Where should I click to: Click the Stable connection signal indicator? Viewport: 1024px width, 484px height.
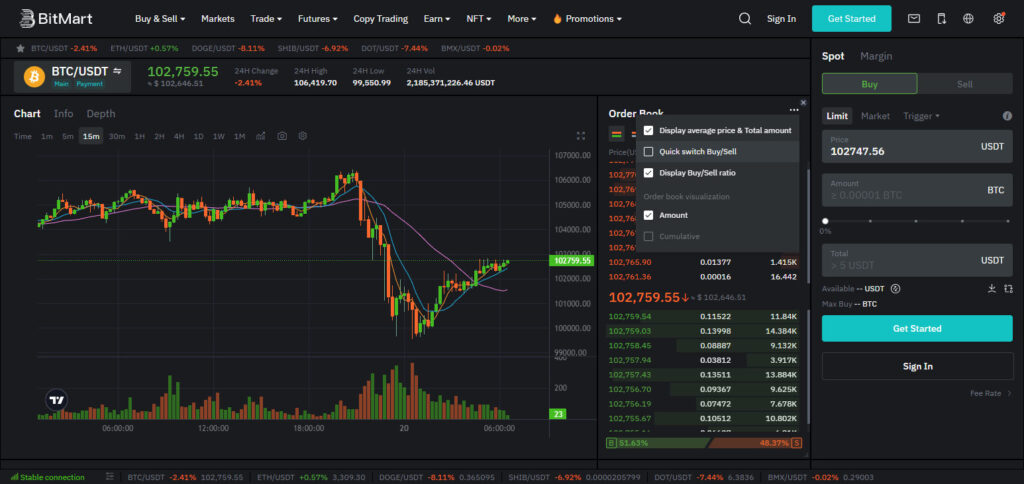[x=47, y=477]
